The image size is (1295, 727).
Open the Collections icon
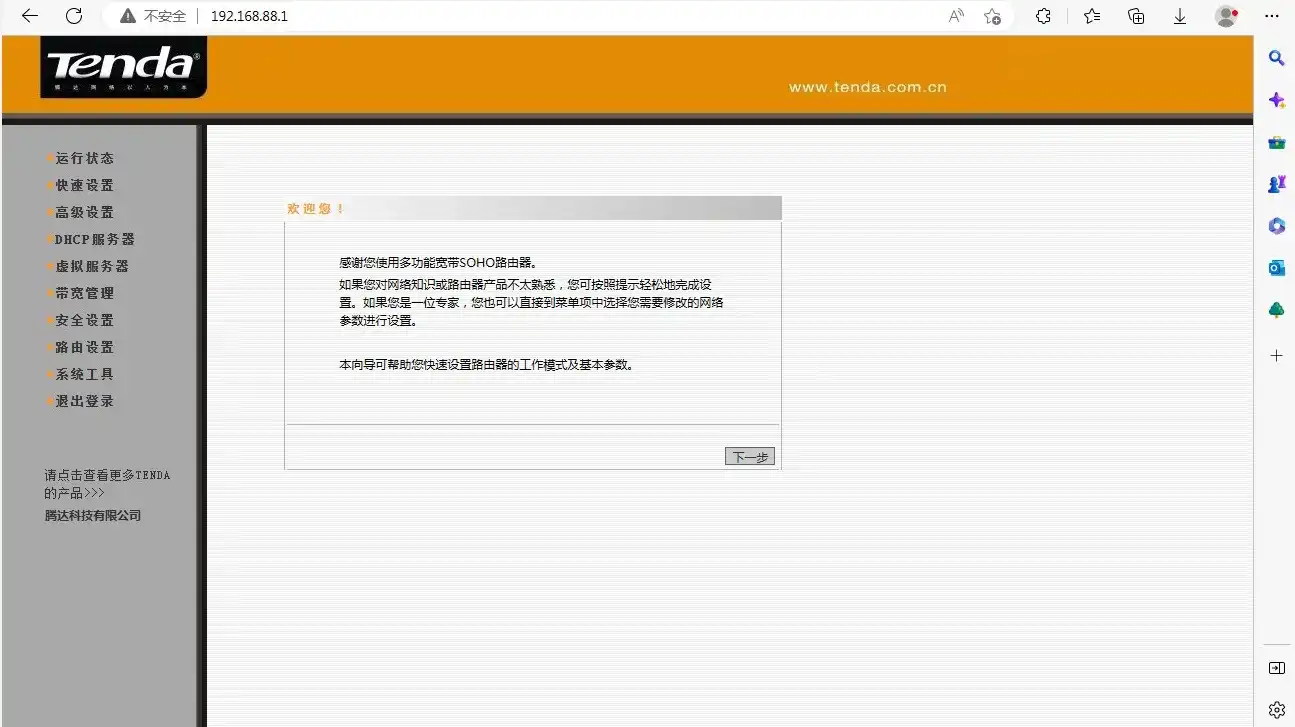1136,16
